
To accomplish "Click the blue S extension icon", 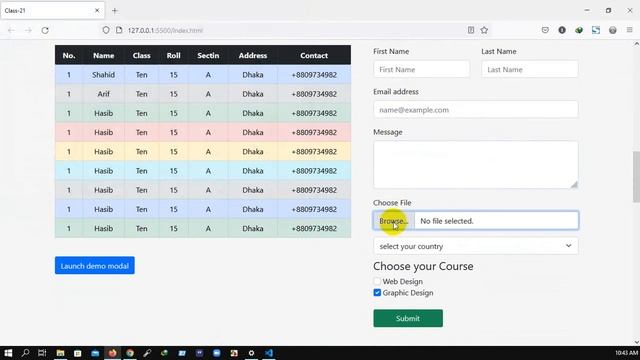I will (596, 30).
